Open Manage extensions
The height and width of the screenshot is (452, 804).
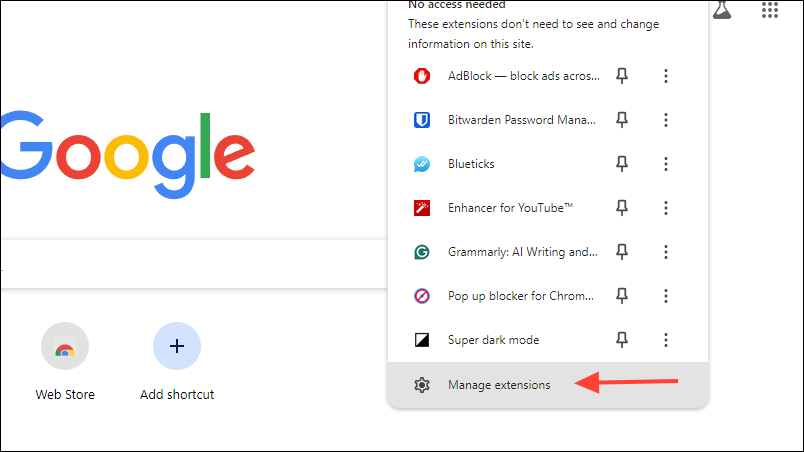[548, 385]
